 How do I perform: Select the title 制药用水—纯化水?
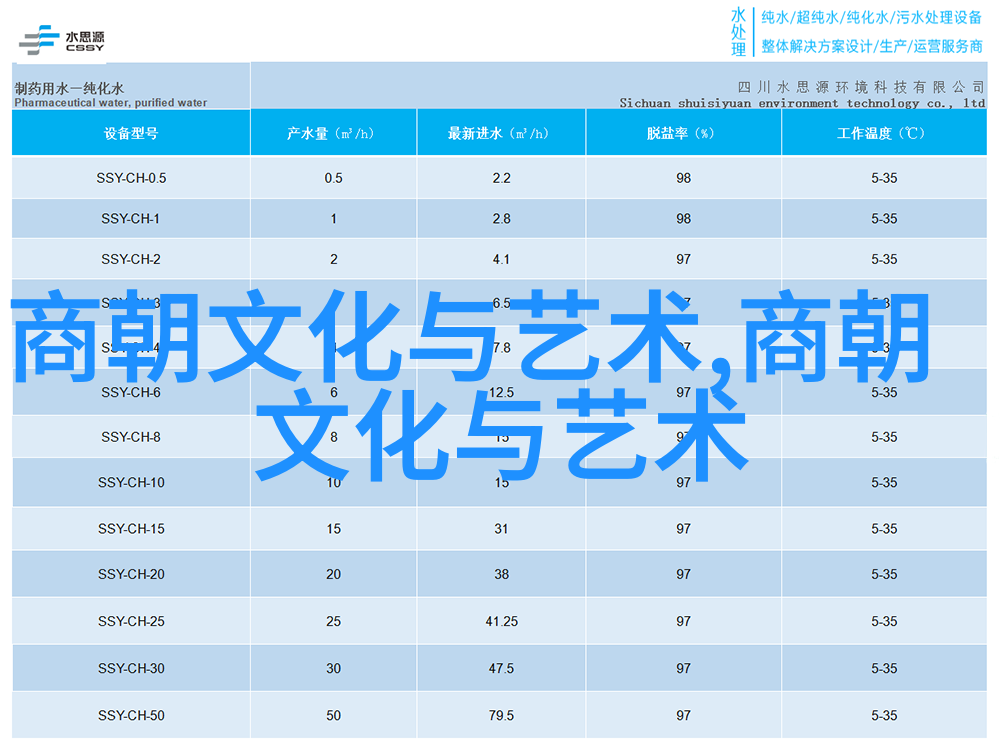[69, 88]
